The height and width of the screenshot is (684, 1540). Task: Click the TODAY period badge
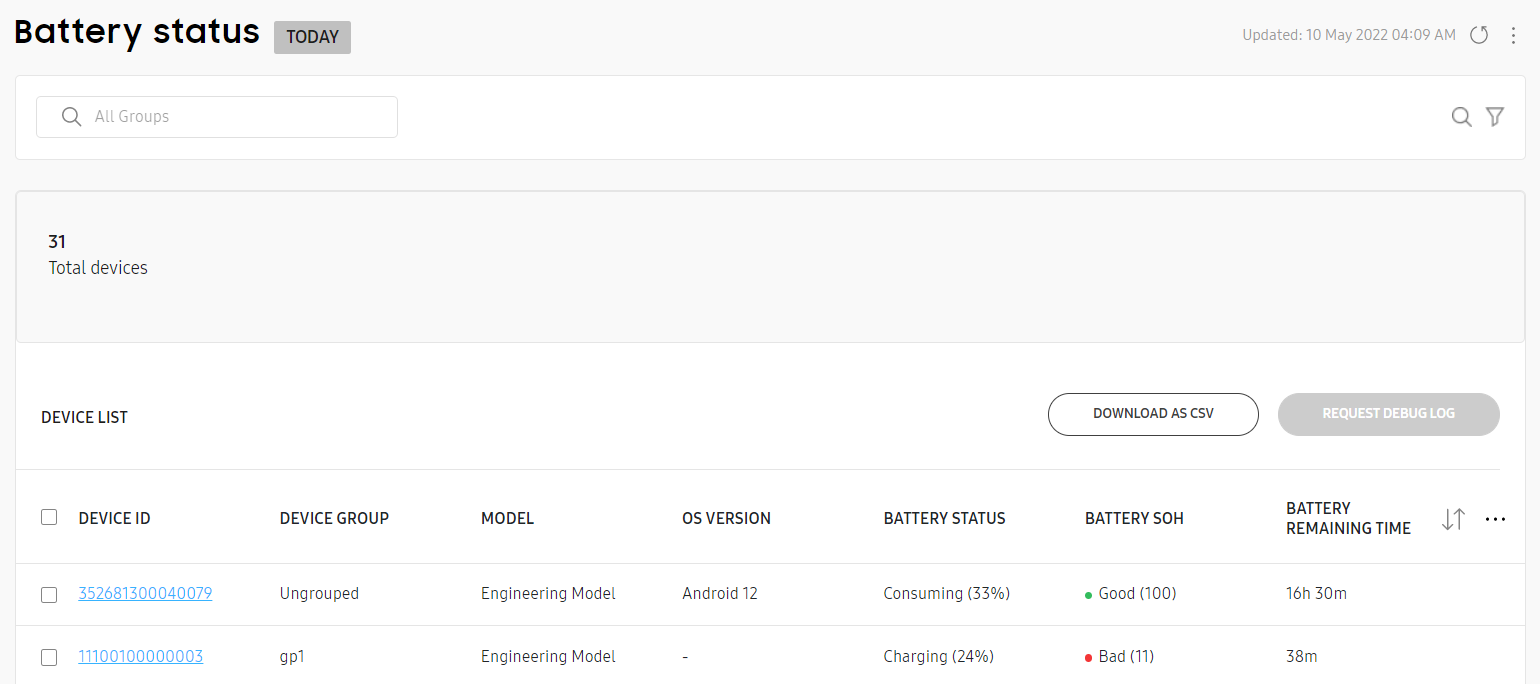[x=312, y=37]
